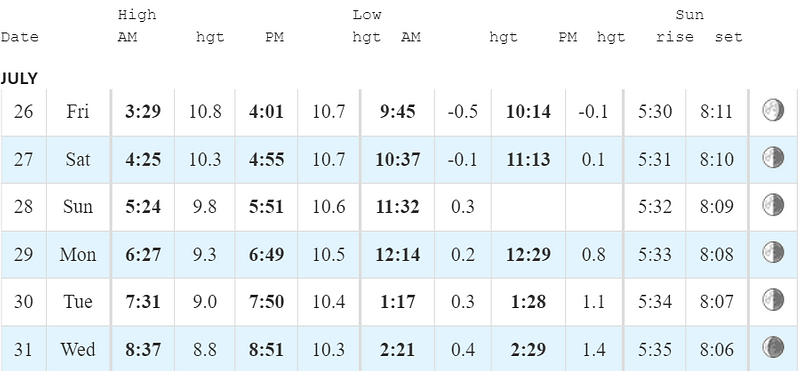Select the Friday 3:29 AM high tide time
The image size is (800, 371).
click(143, 111)
